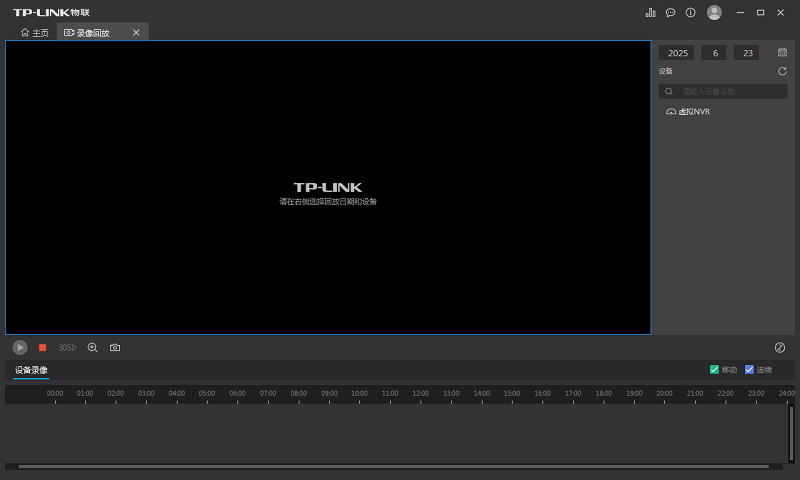The image size is (800, 480).
Task: Close the TP-LINK application window
Action: pos(780,13)
